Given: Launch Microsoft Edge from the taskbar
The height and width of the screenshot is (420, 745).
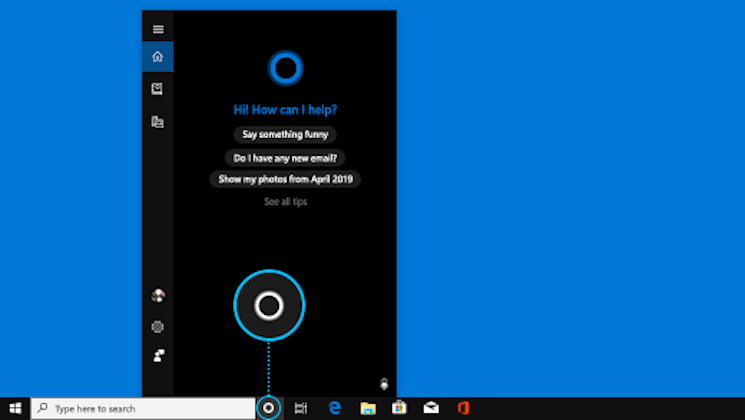Looking at the screenshot, I should 335,408.
